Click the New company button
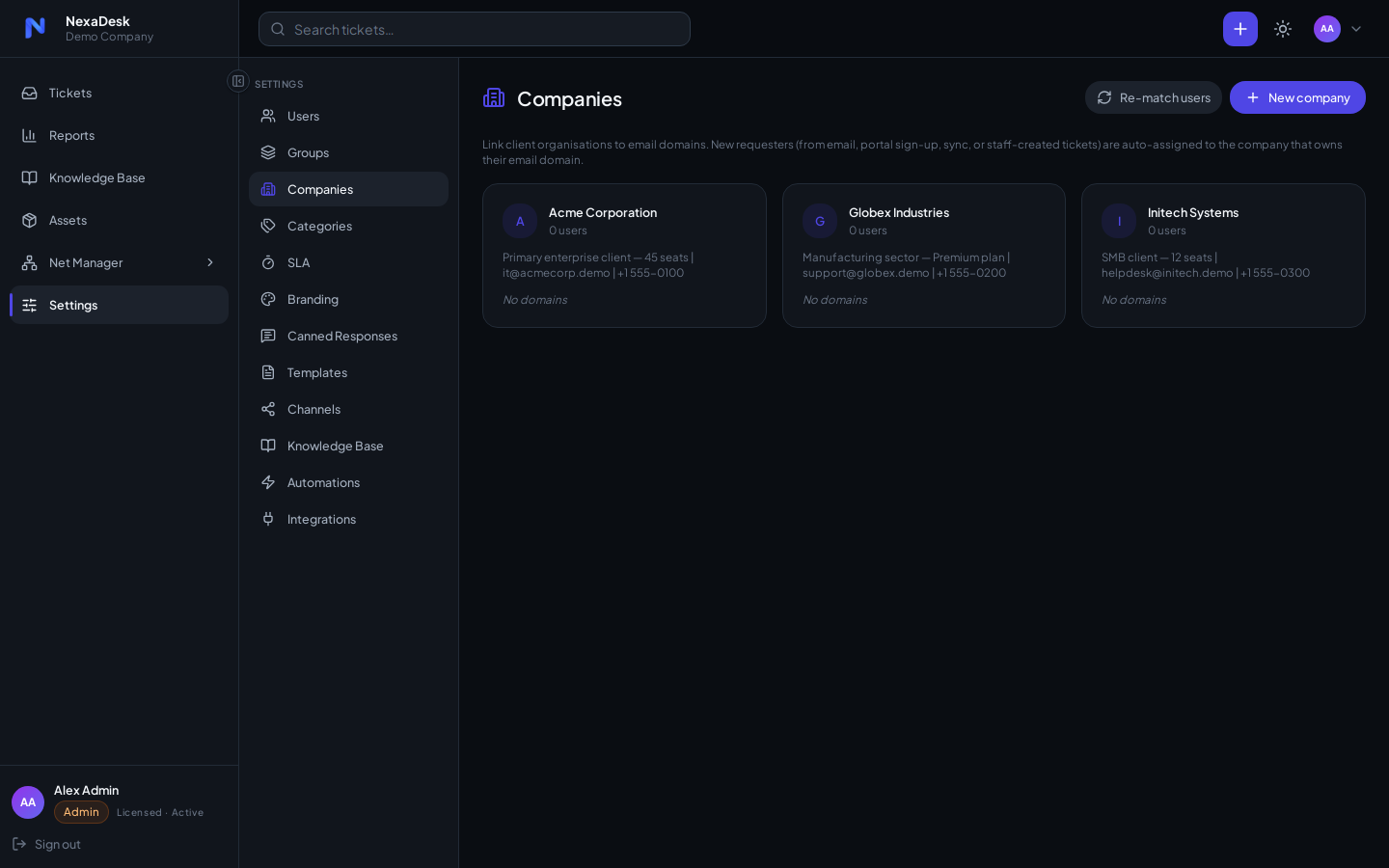This screenshot has width=1389, height=868. coord(1297,97)
